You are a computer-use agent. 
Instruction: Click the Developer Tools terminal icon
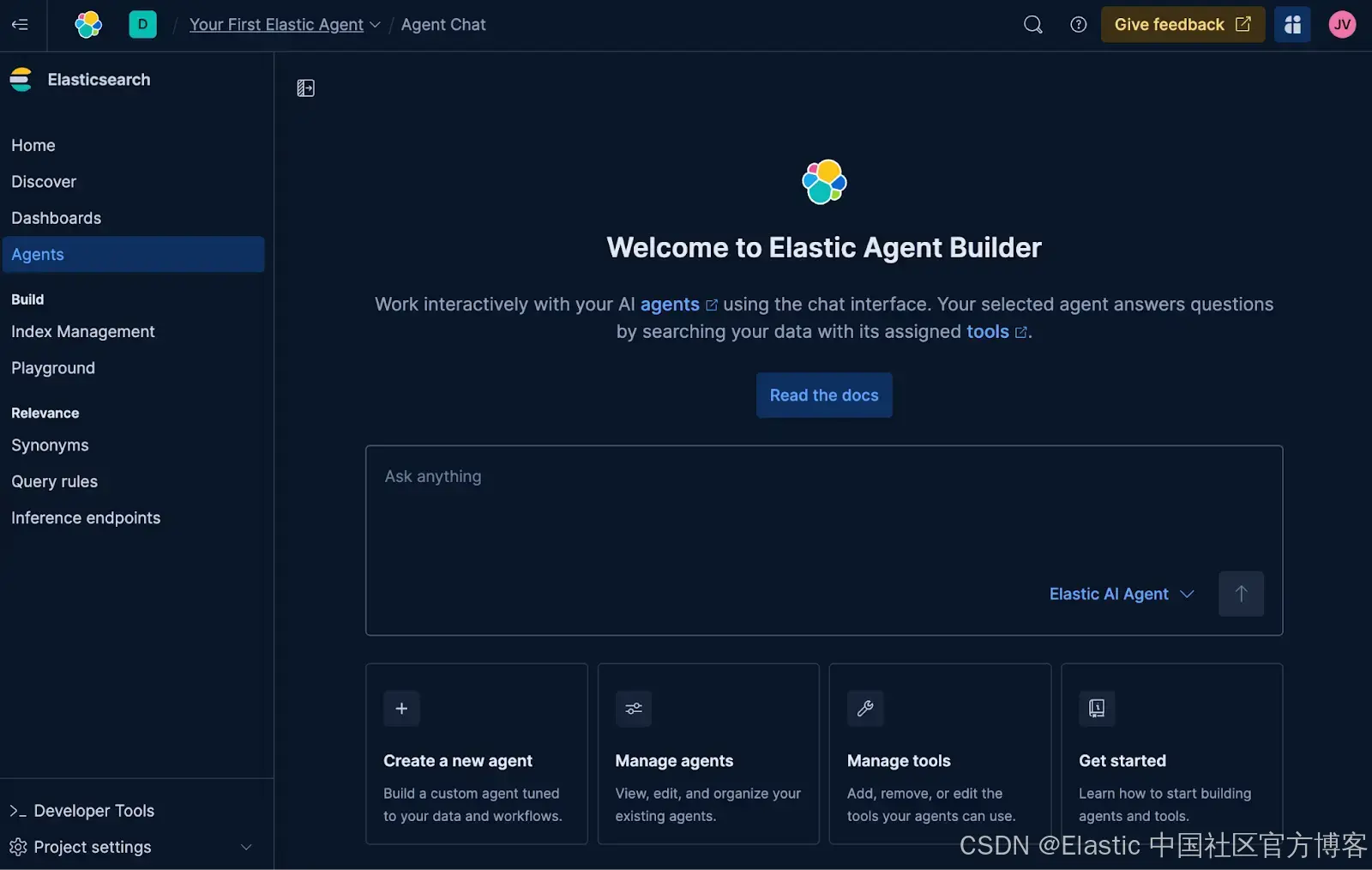click(17, 811)
